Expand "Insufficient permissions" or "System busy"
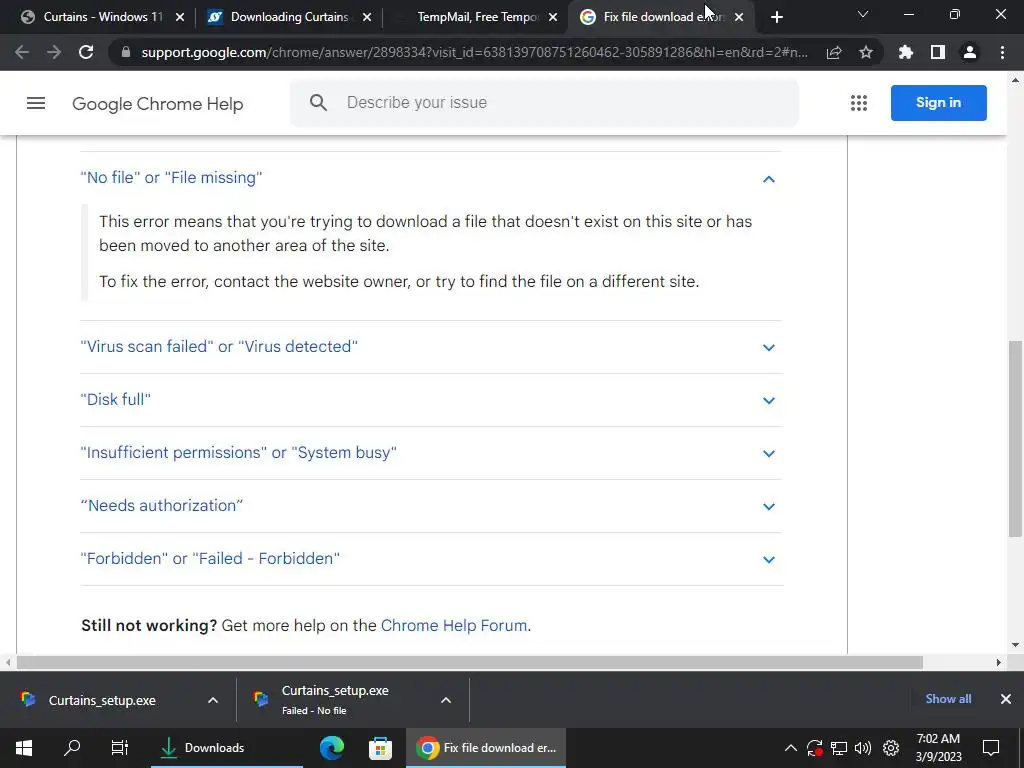The image size is (1024, 768). (x=431, y=453)
